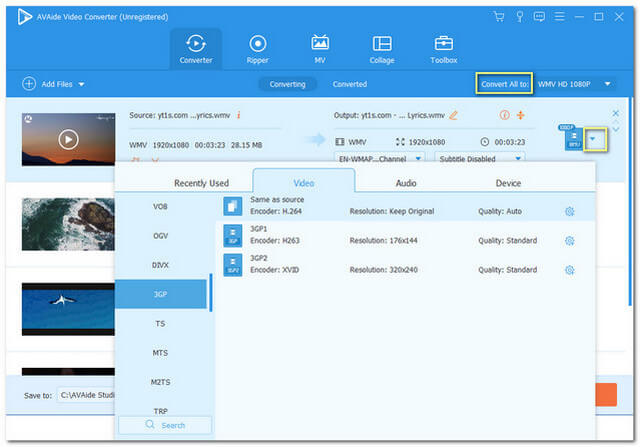Click the source file info icon
Viewport: 640px width, 447px height.
(x=238, y=115)
